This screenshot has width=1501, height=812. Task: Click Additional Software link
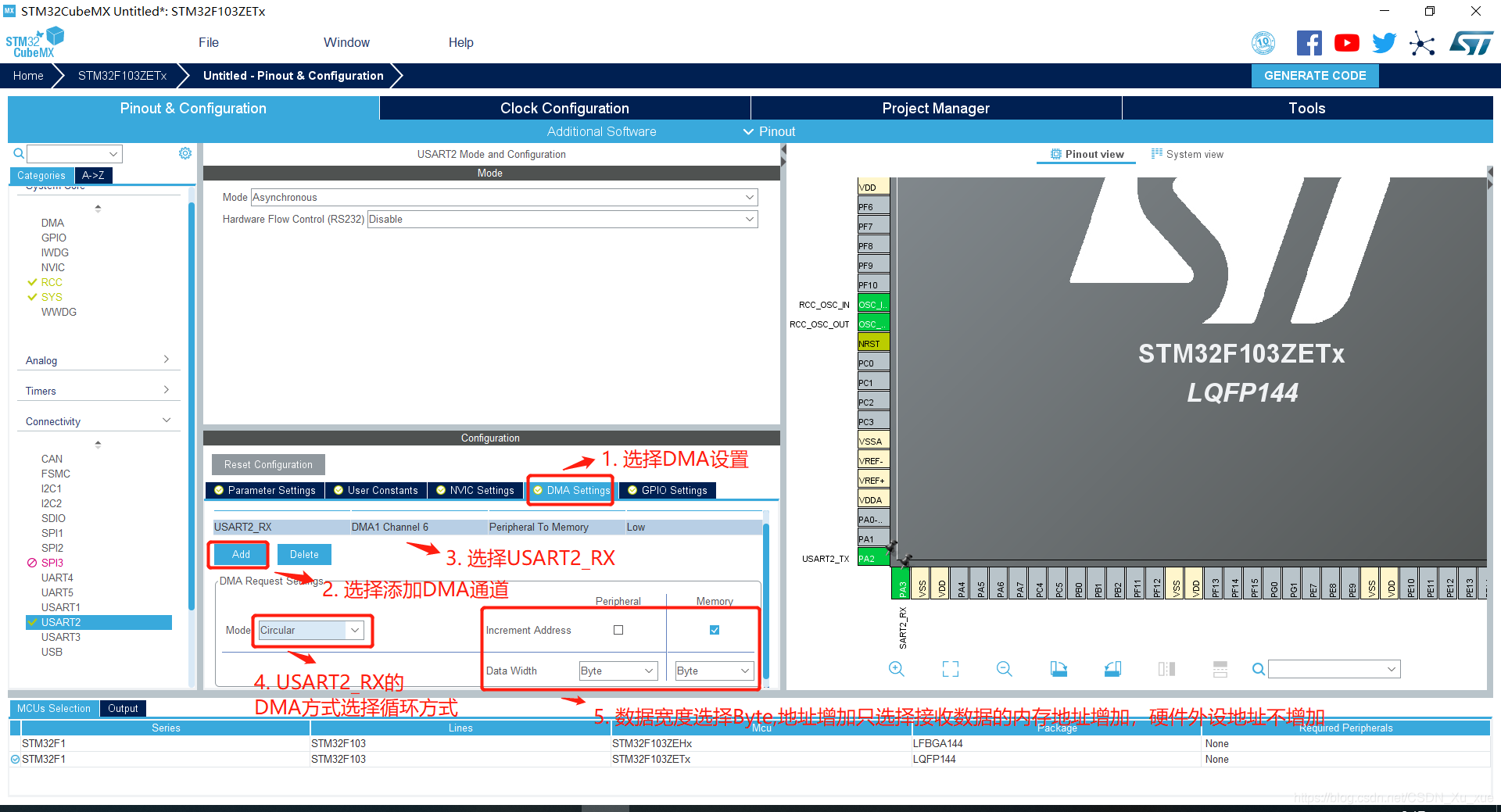[x=601, y=131]
